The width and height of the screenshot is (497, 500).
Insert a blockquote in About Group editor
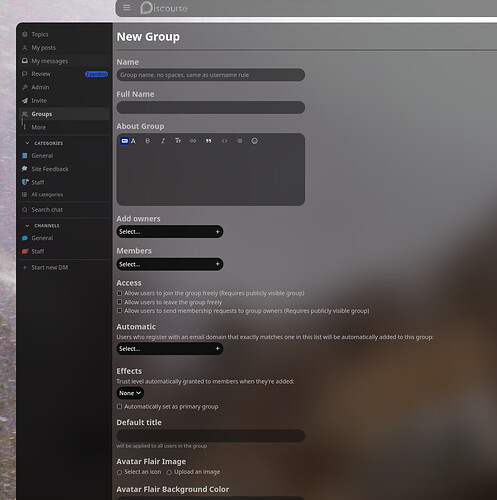point(208,141)
